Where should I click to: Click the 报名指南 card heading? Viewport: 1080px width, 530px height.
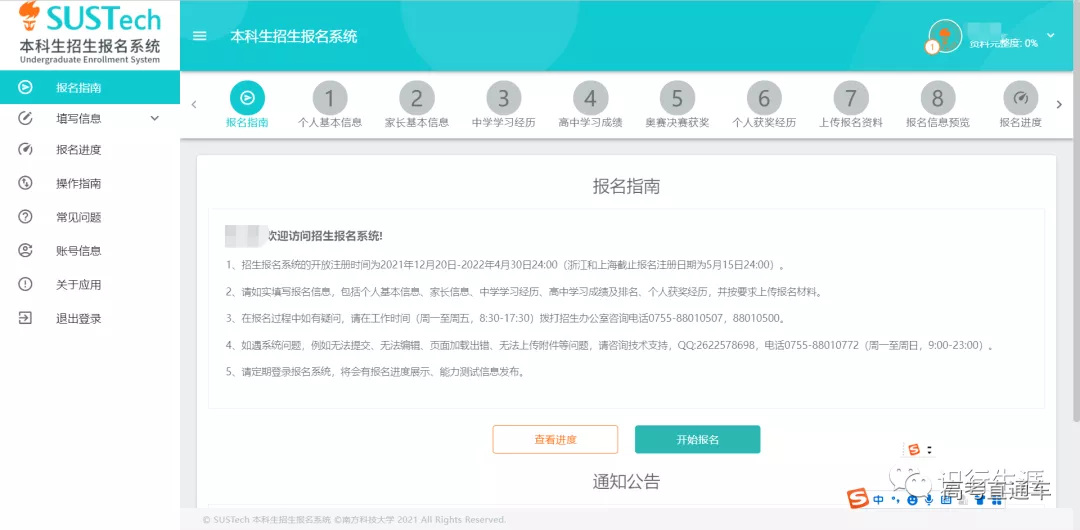626,186
